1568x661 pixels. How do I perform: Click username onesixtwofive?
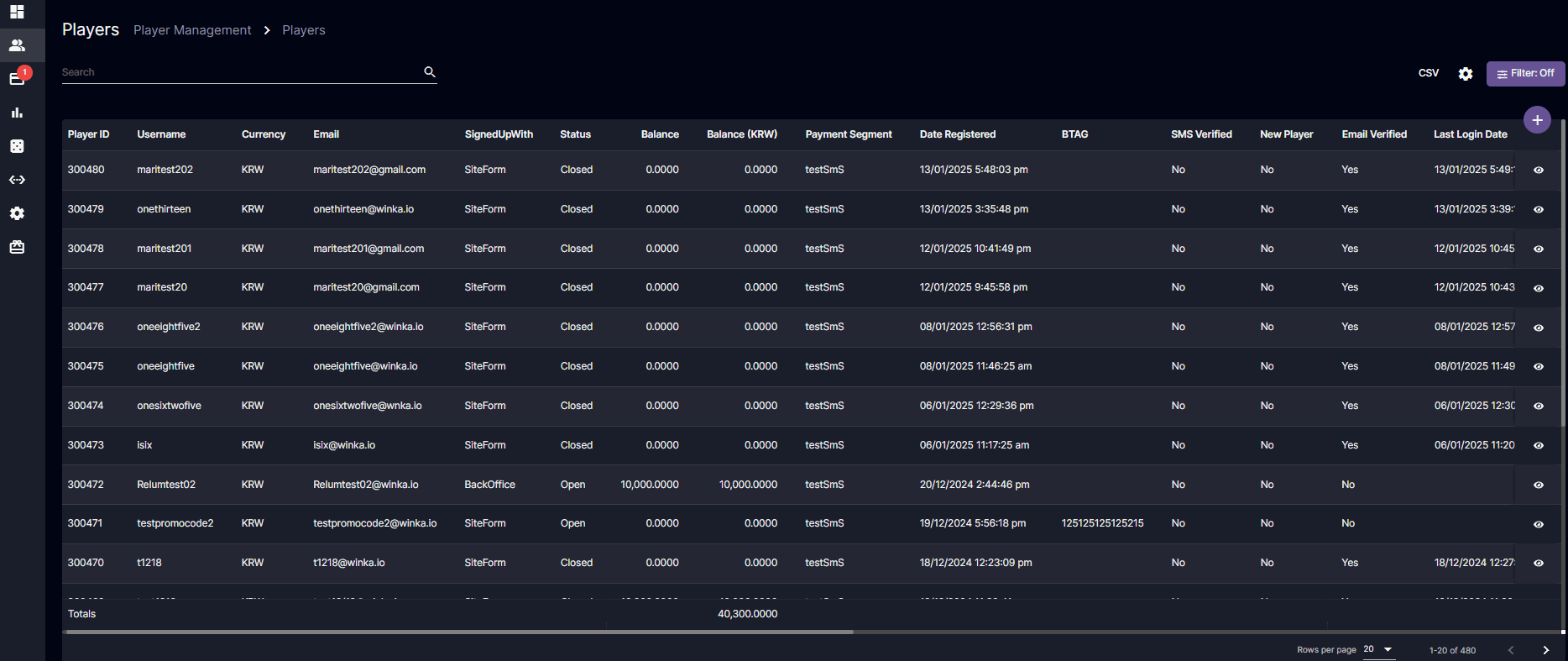169,406
